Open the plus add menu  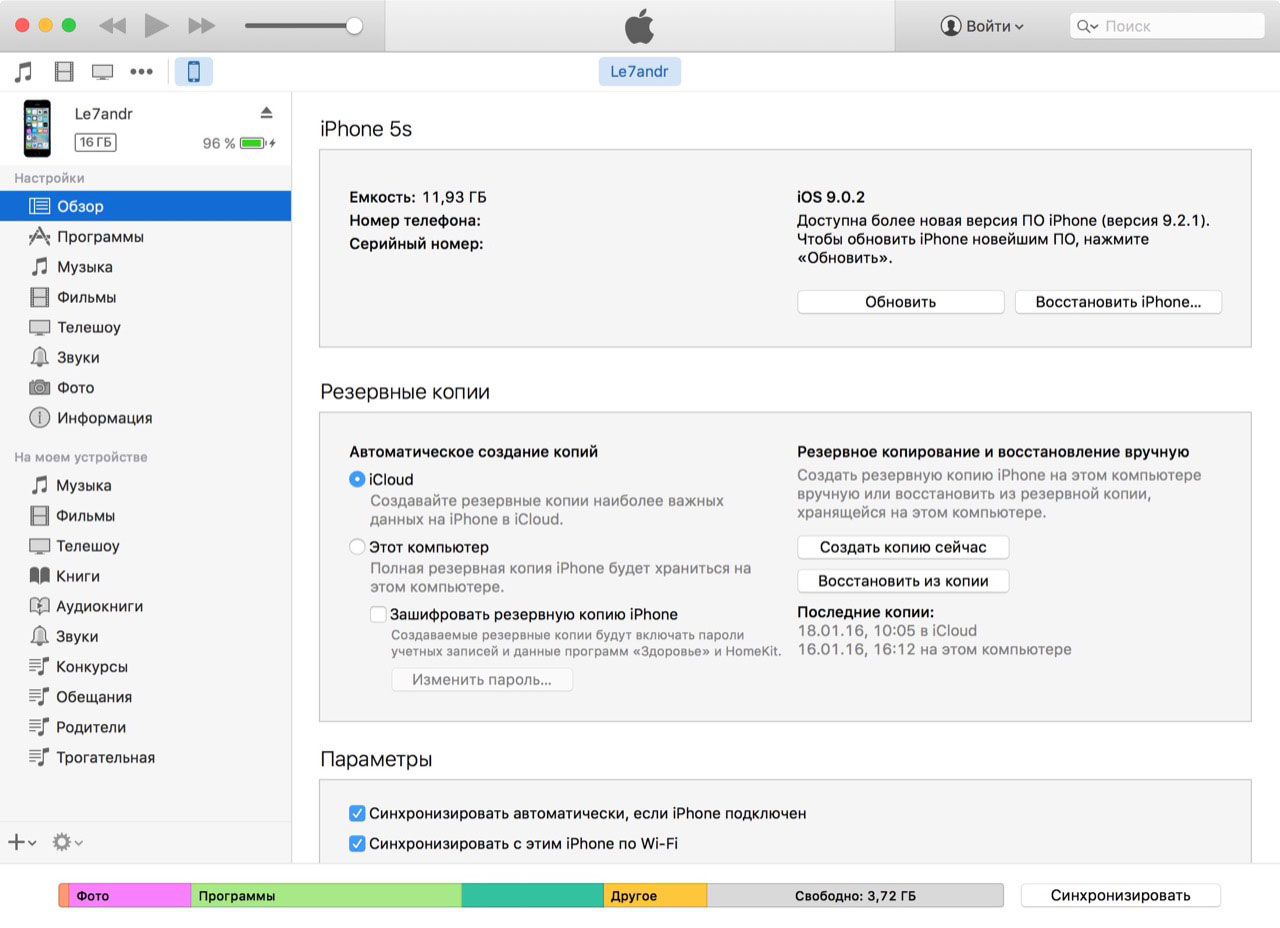(x=22, y=842)
